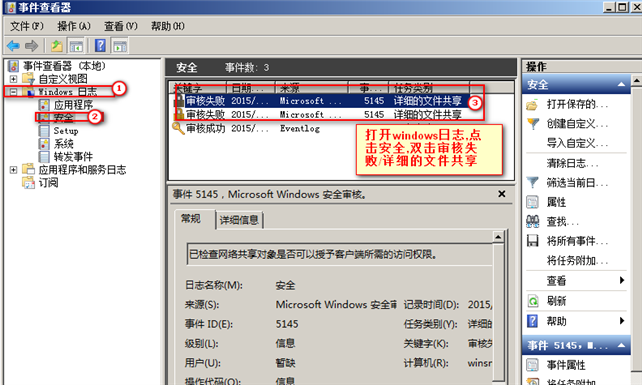Click the 刷新 action
The image size is (642, 385).
coord(556,301)
